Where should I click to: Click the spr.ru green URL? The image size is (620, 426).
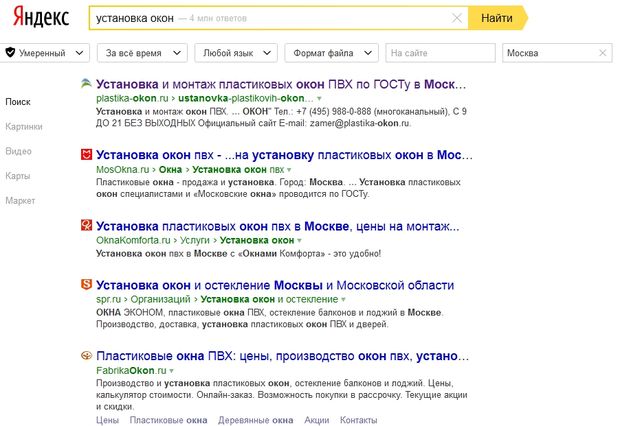point(108,299)
